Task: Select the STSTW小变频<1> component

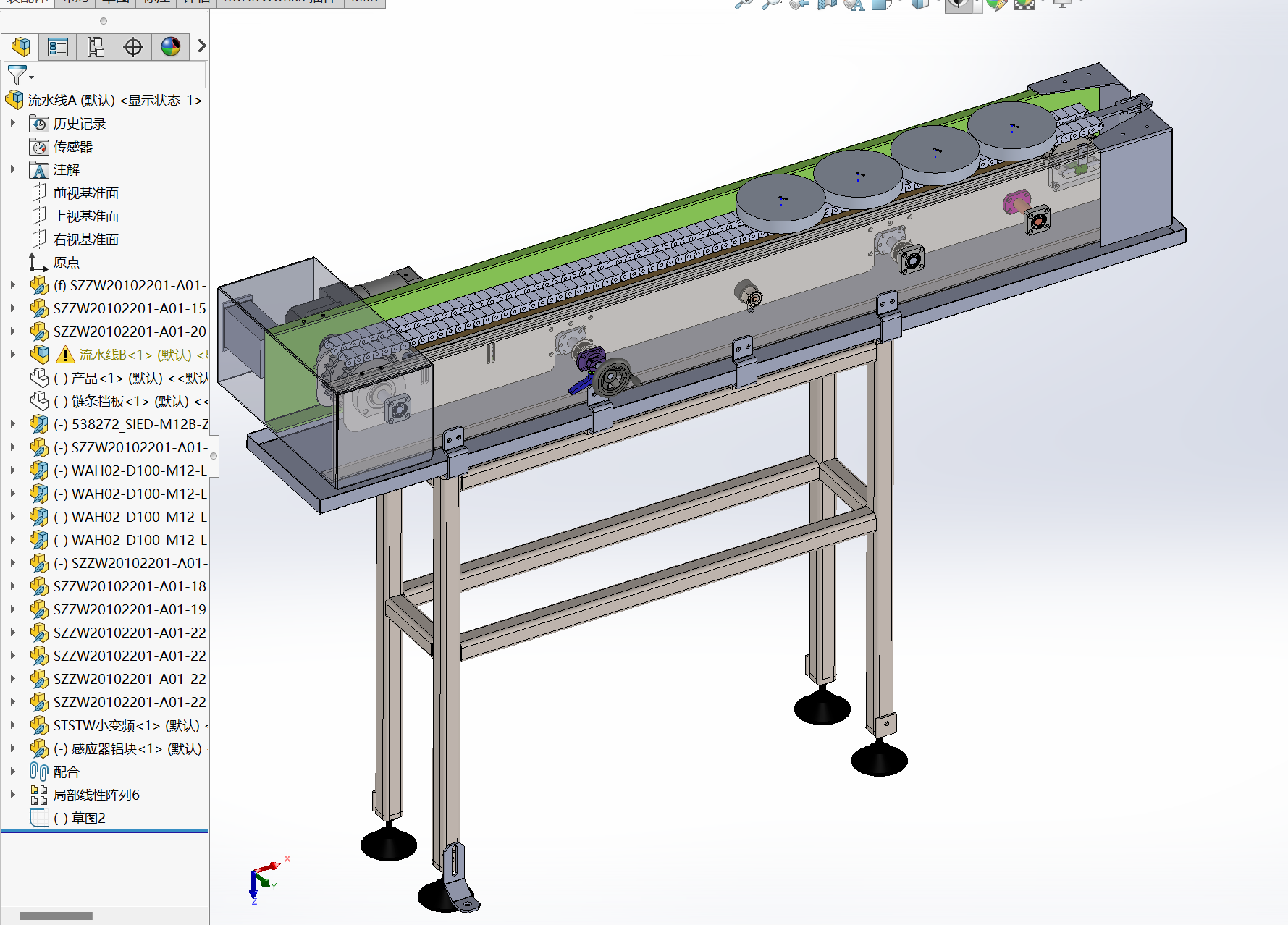Action: coord(125,725)
